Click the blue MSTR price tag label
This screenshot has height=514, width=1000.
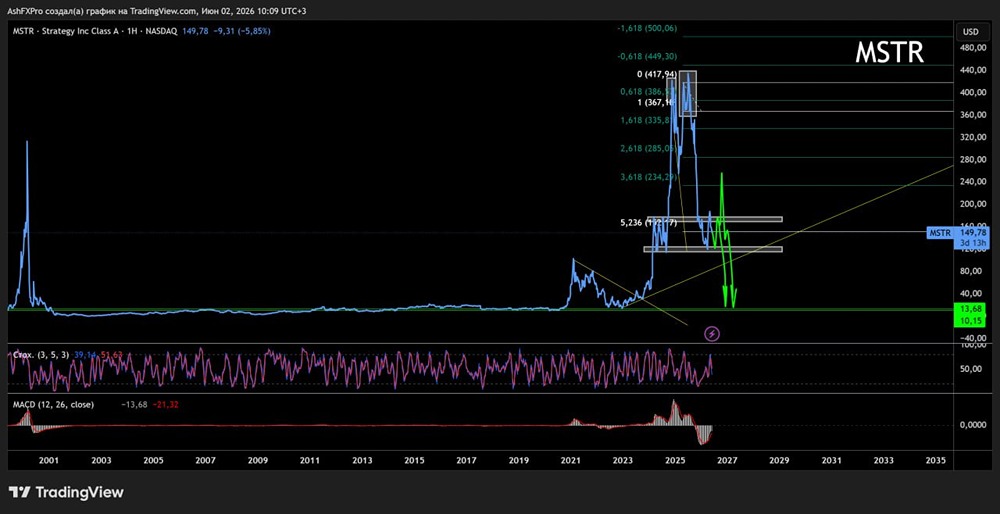pyautogui.click(x=941, y=233)
